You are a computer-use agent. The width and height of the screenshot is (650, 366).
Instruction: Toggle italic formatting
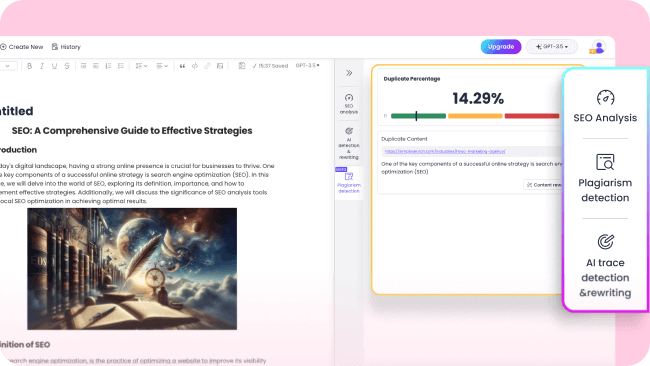tap(42, 66)
